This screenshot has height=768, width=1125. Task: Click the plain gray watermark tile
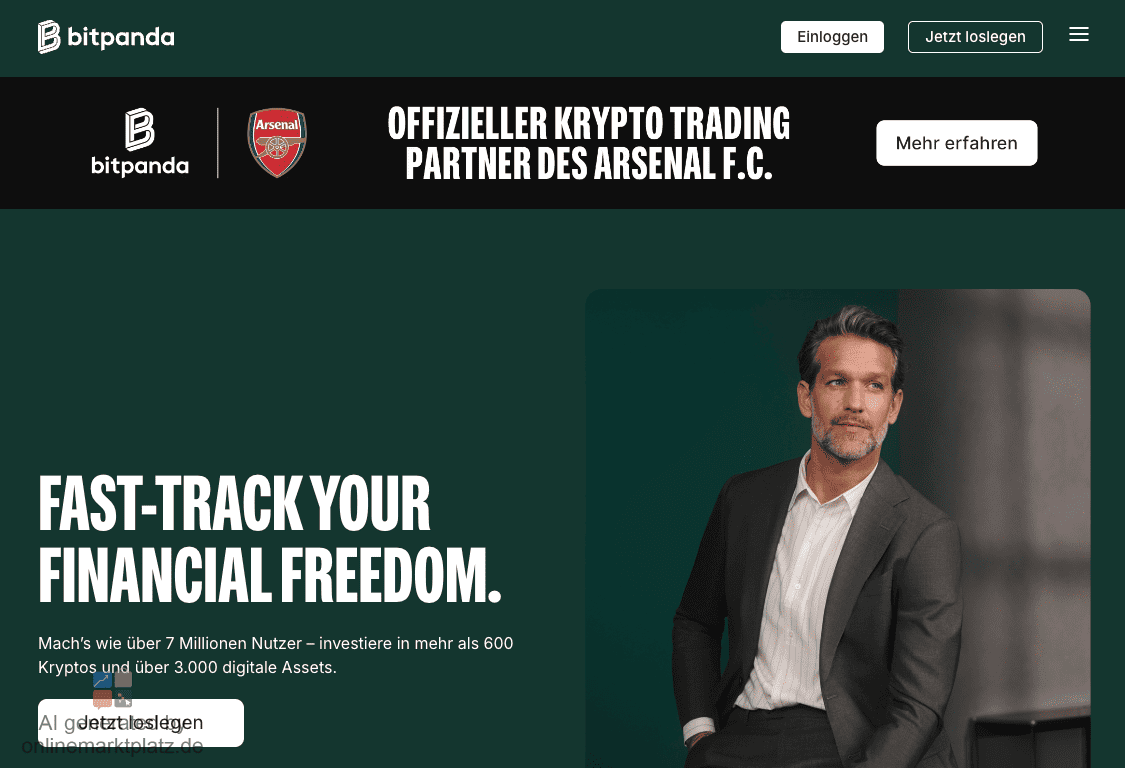coord(123,679)
